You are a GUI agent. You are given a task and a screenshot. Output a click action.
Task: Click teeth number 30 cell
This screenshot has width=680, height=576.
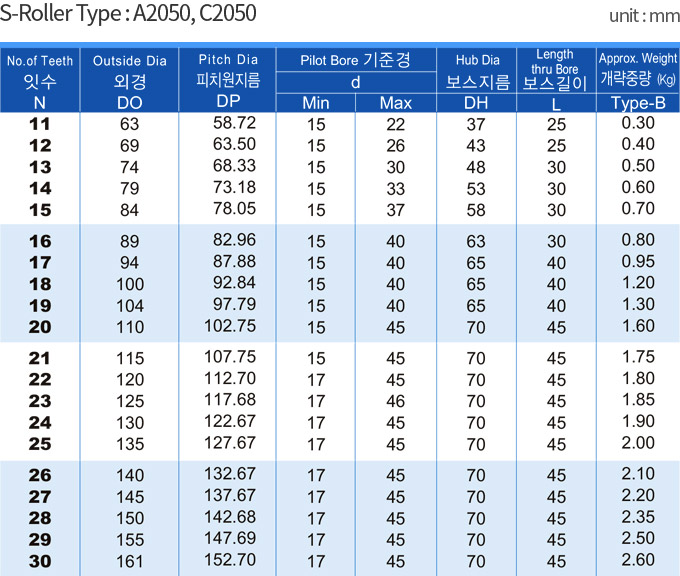click(40, 562)
